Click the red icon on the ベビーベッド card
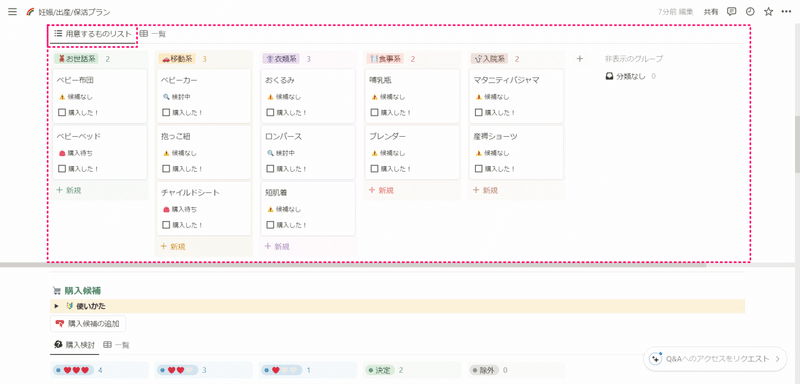Screen dimensions: 800x384 62,153
